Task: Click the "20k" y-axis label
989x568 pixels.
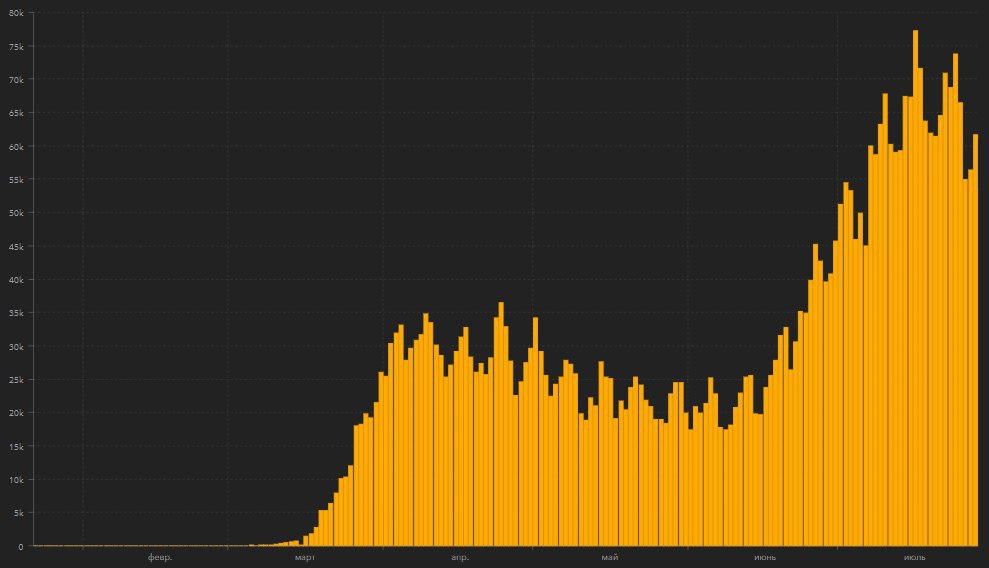Action: point(16,413)
